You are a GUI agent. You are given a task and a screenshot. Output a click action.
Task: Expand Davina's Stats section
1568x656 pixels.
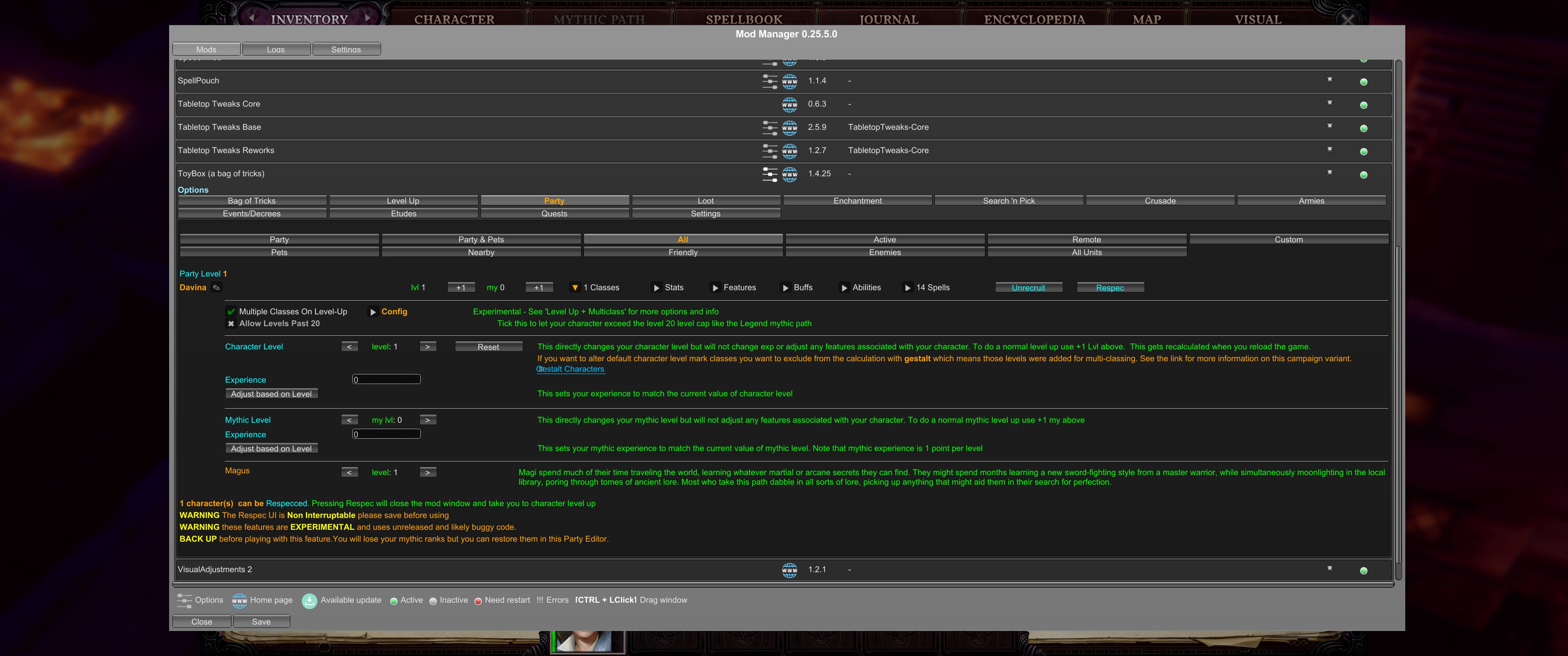click(656, 288)
